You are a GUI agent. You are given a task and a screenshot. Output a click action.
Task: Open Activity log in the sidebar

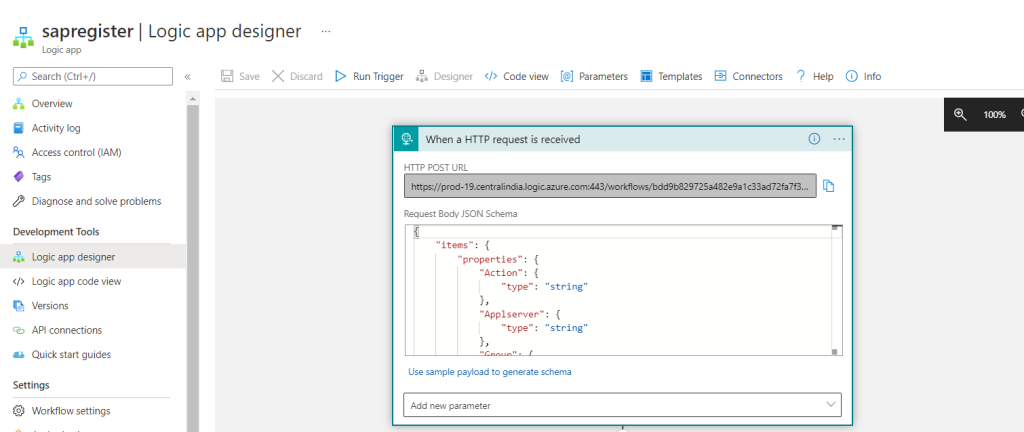pyautogui.click(x=56, y=128)
